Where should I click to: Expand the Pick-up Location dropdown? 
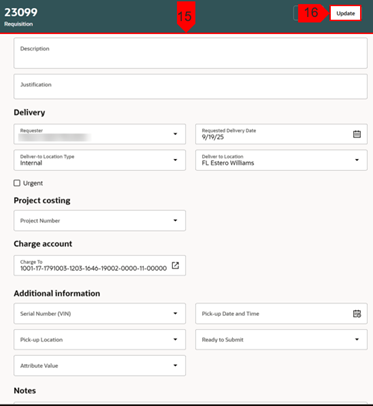click(x=175, y=339)
